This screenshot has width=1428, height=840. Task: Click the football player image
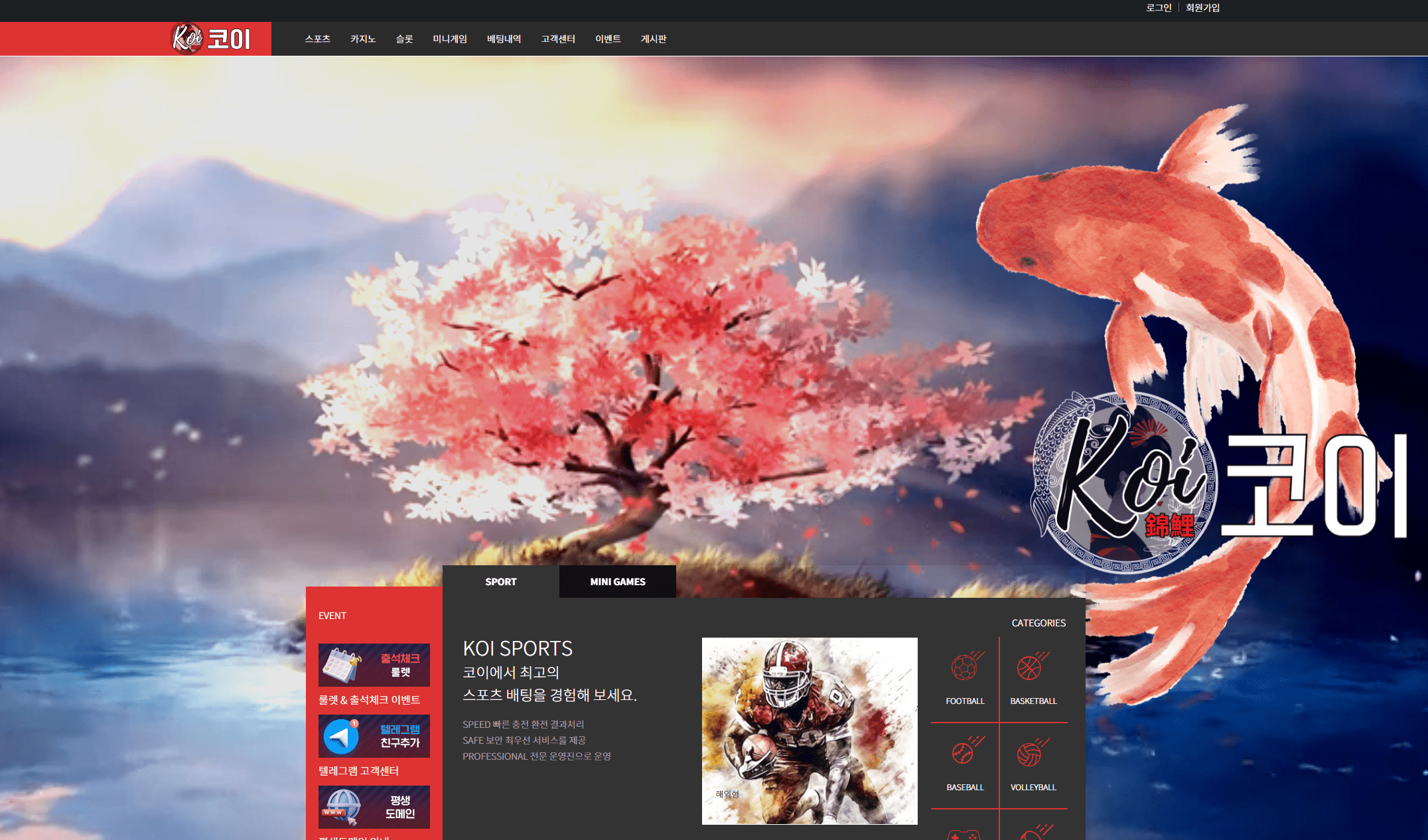click(x=810, y=731)
